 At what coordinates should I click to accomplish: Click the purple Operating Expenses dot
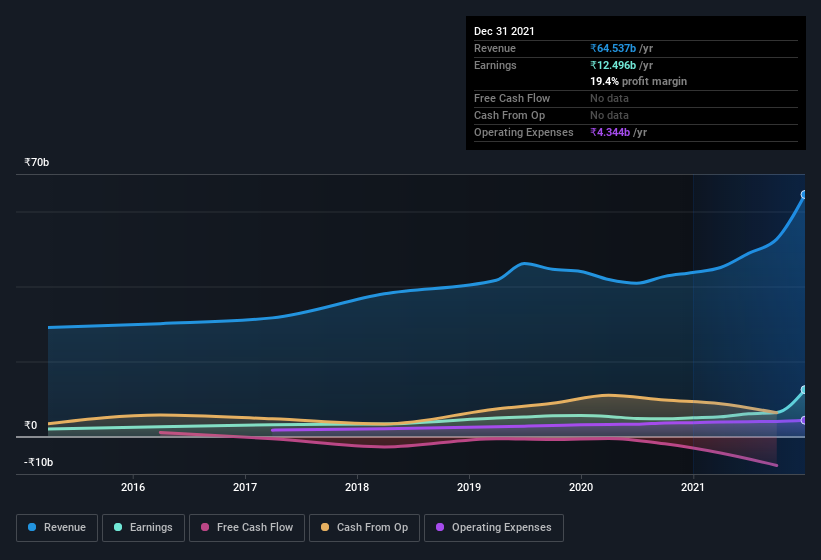point(440,527)
